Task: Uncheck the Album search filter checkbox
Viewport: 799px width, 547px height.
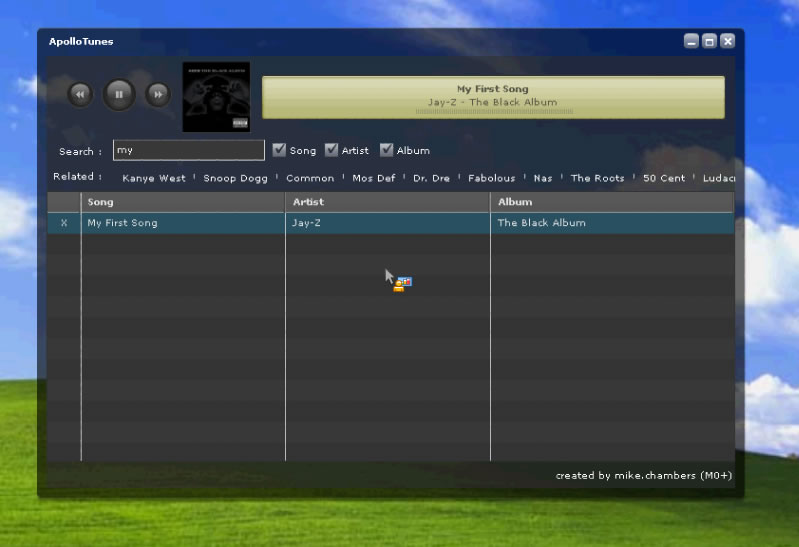Action: (x=386, y=150)
